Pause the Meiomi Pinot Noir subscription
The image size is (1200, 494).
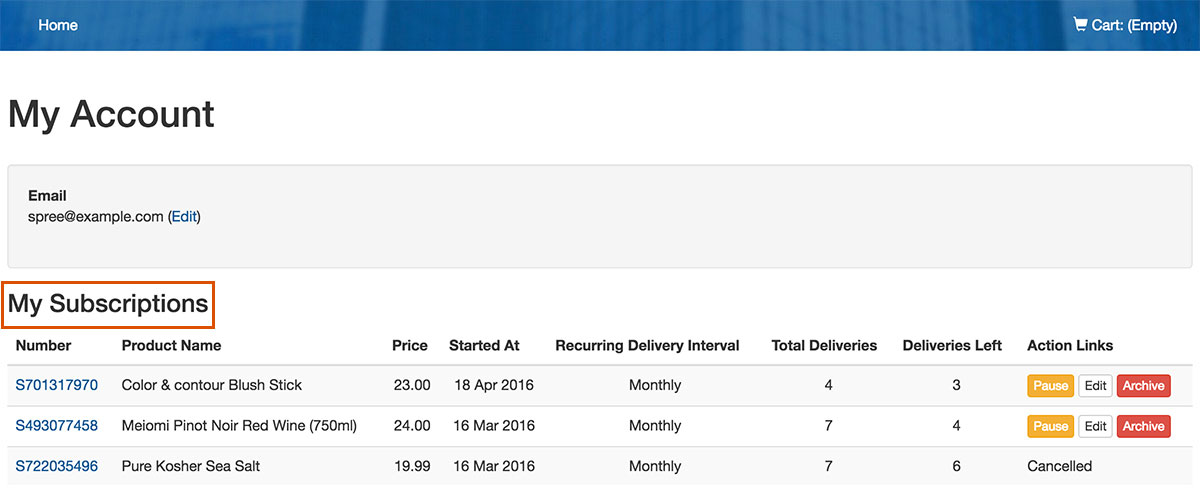click(x=1050, y=426)
